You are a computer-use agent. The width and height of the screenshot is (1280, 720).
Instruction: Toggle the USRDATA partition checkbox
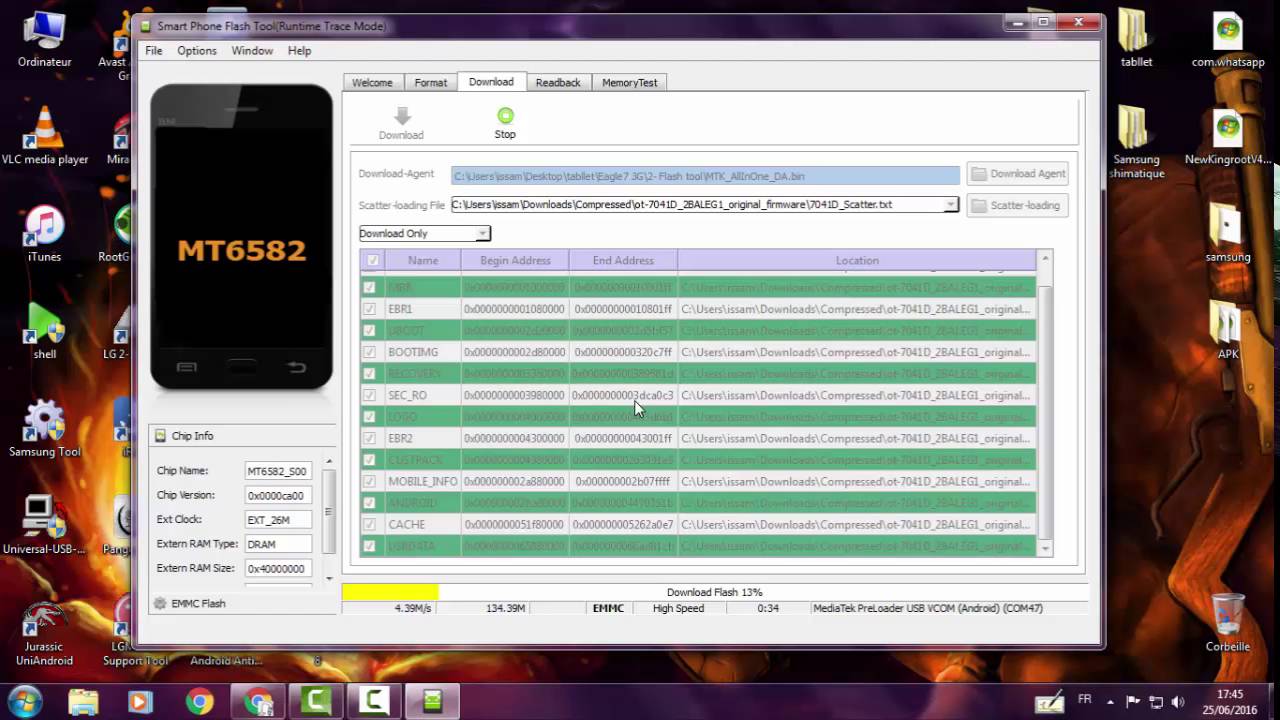click(369, 546)
